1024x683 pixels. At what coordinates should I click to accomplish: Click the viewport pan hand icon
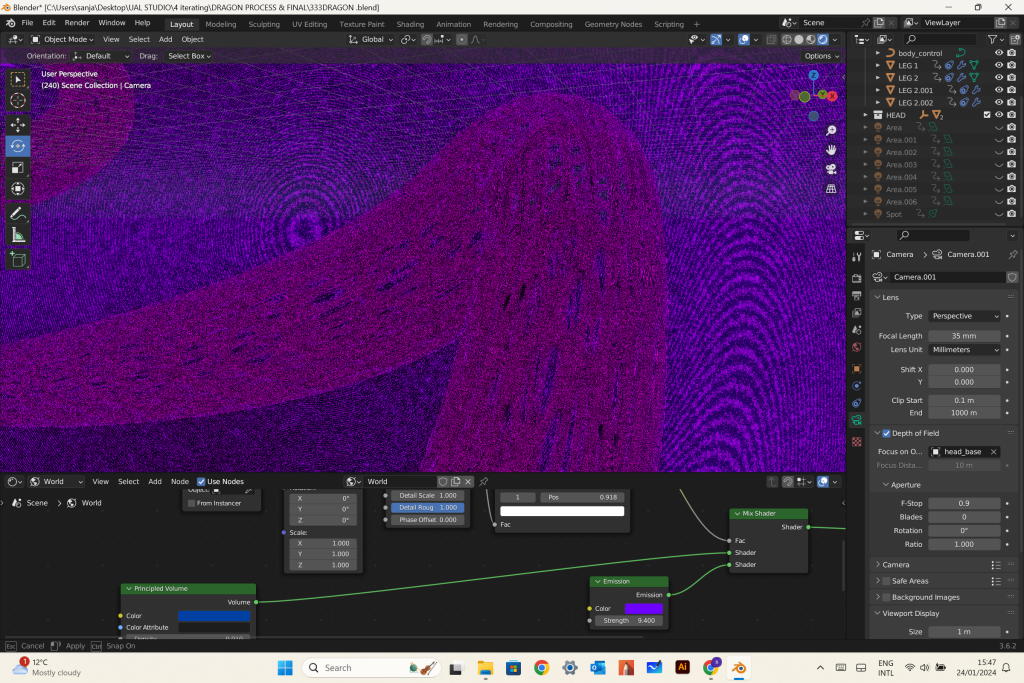[831, 150]
